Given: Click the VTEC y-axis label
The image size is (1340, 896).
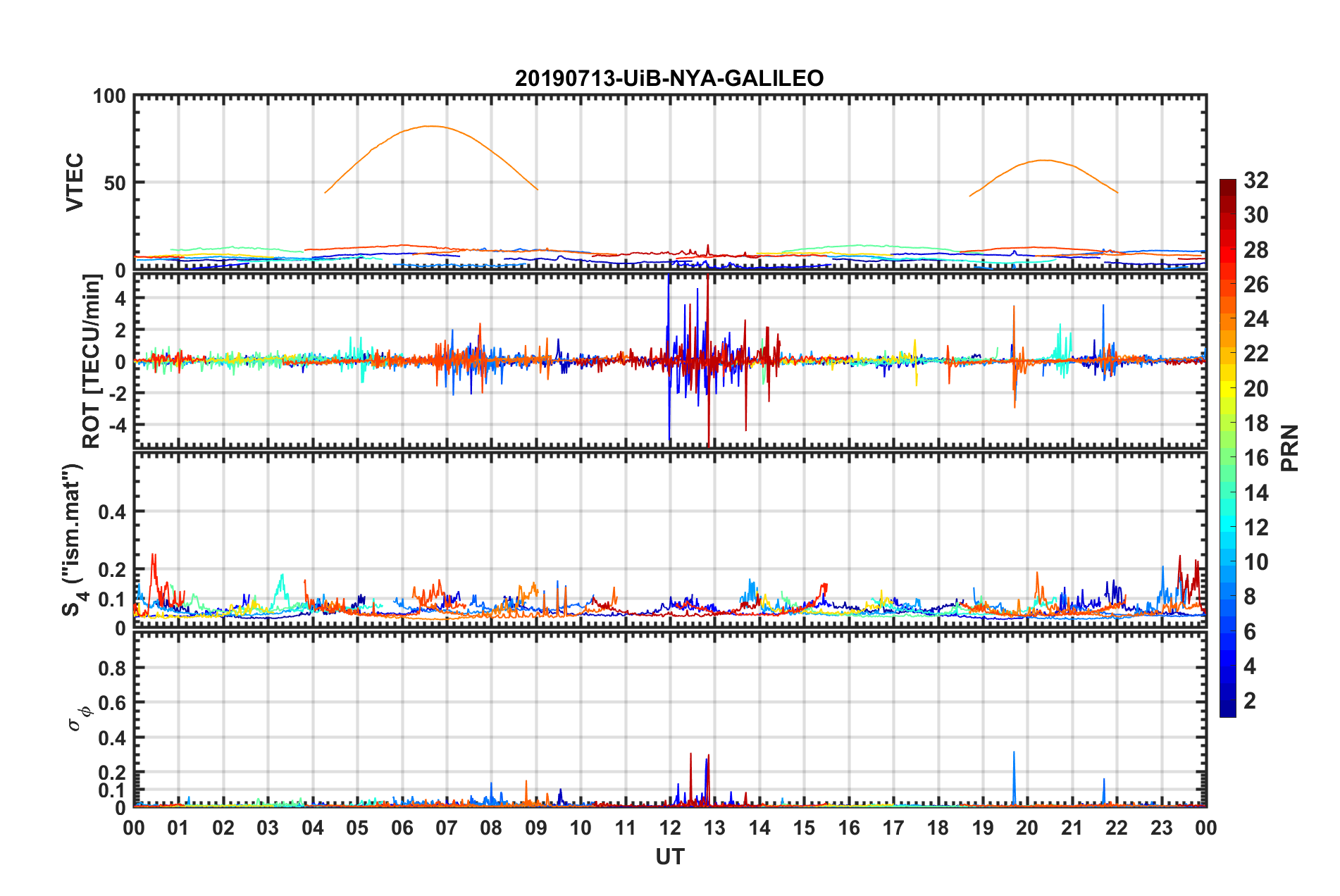Looking at the screenshot, I should [x=75, y=182].
